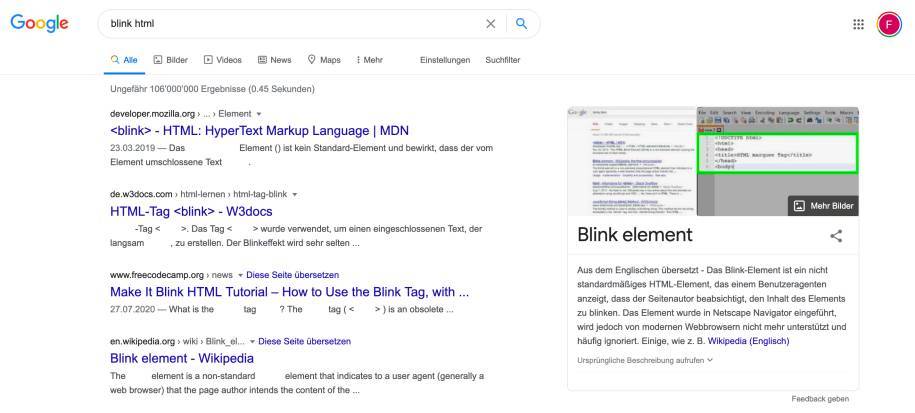The height and width of the screenshot is (413, 915).
Task: Clear the search box with the X icon
Action: tap(491, 24)
